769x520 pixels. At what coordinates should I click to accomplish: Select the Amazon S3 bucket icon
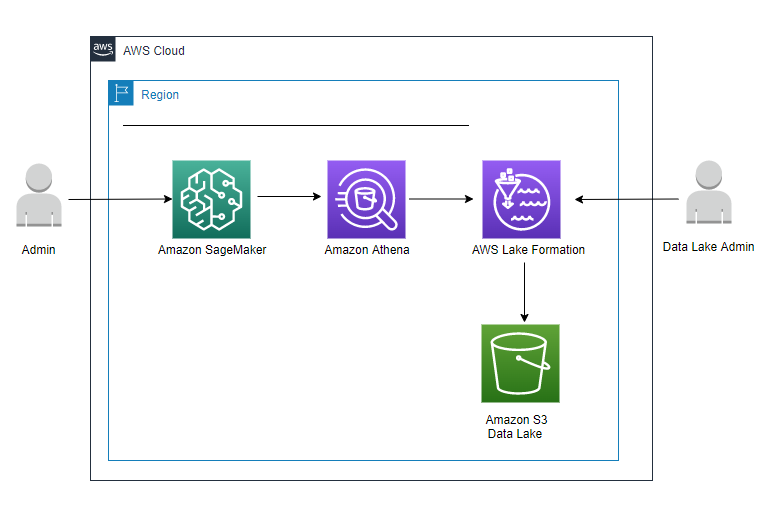coord(520,364)
